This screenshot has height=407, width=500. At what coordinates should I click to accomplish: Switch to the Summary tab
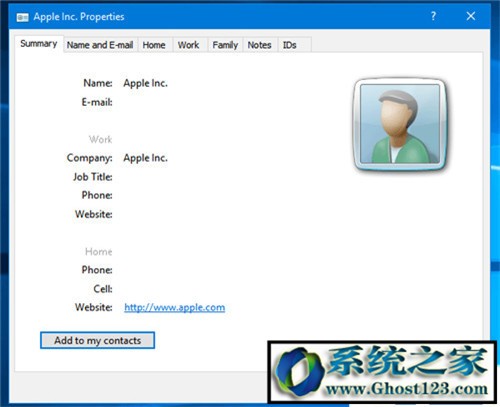pos(39,44)
